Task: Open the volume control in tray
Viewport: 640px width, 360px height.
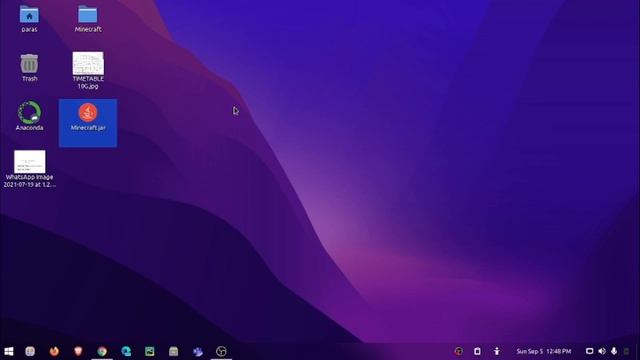Action: [x=602, y=351]
